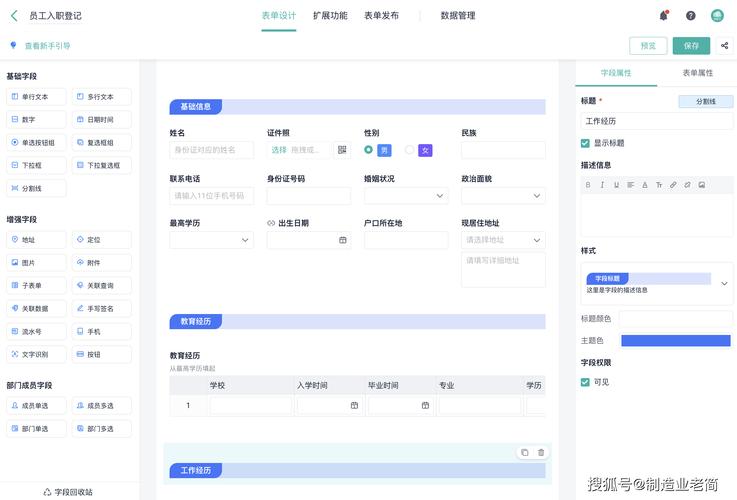Add the 按钮 button field
The height and width of the screenshot is (500, 737).
click(102, 354)
